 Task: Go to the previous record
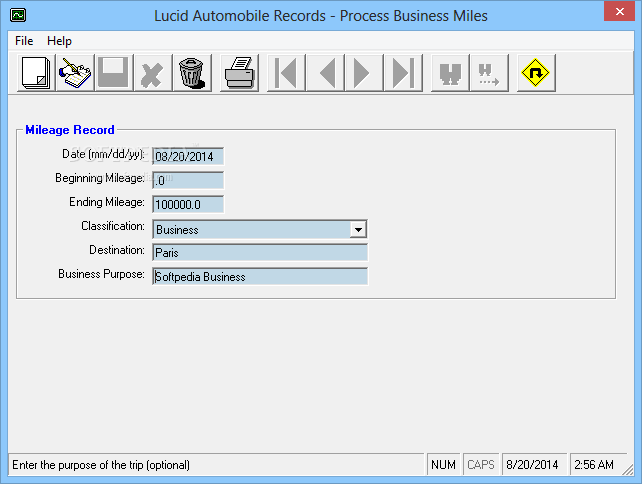pyautogui.click(x=325, y=73)
